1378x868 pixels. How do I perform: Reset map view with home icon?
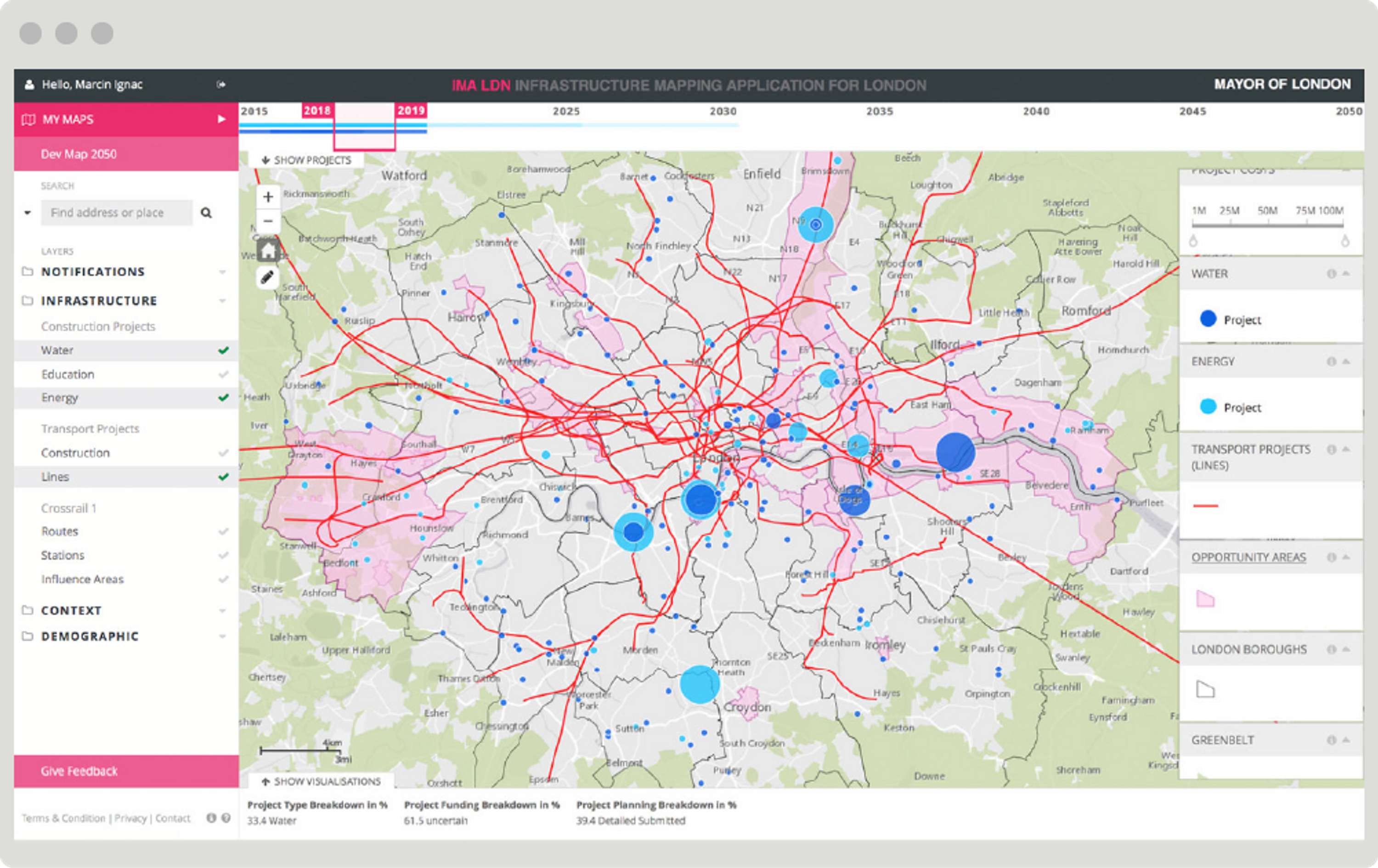click(268, 251)
